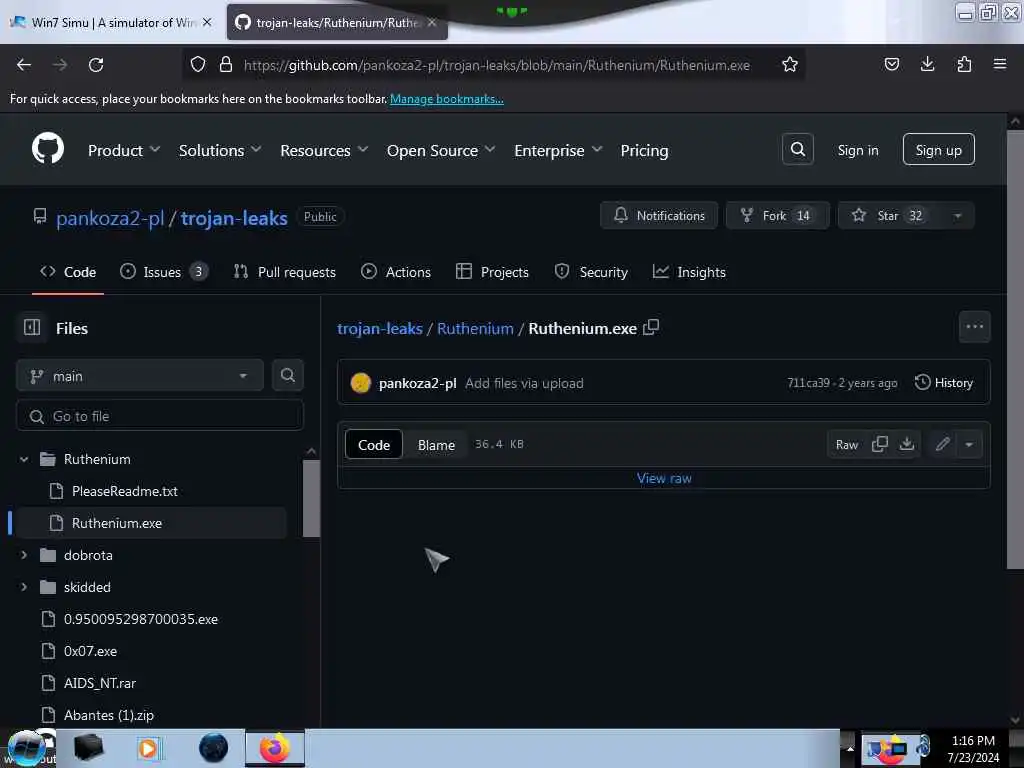The image size is (1024, 768).
Task: Open the Issues tab
Action: point(164,272)
